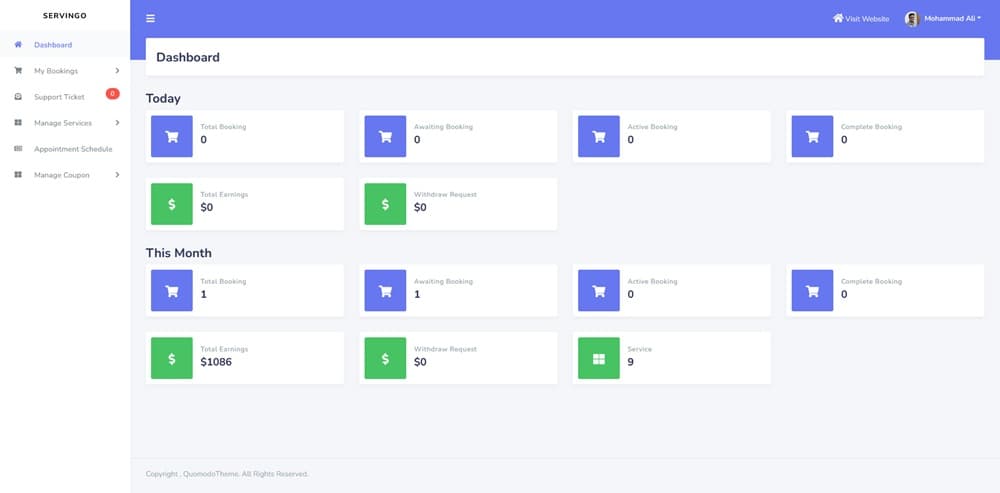Expand the Manage Services submenu arrow
Viewport: 1000px width, 493px height.
point(117,123)
